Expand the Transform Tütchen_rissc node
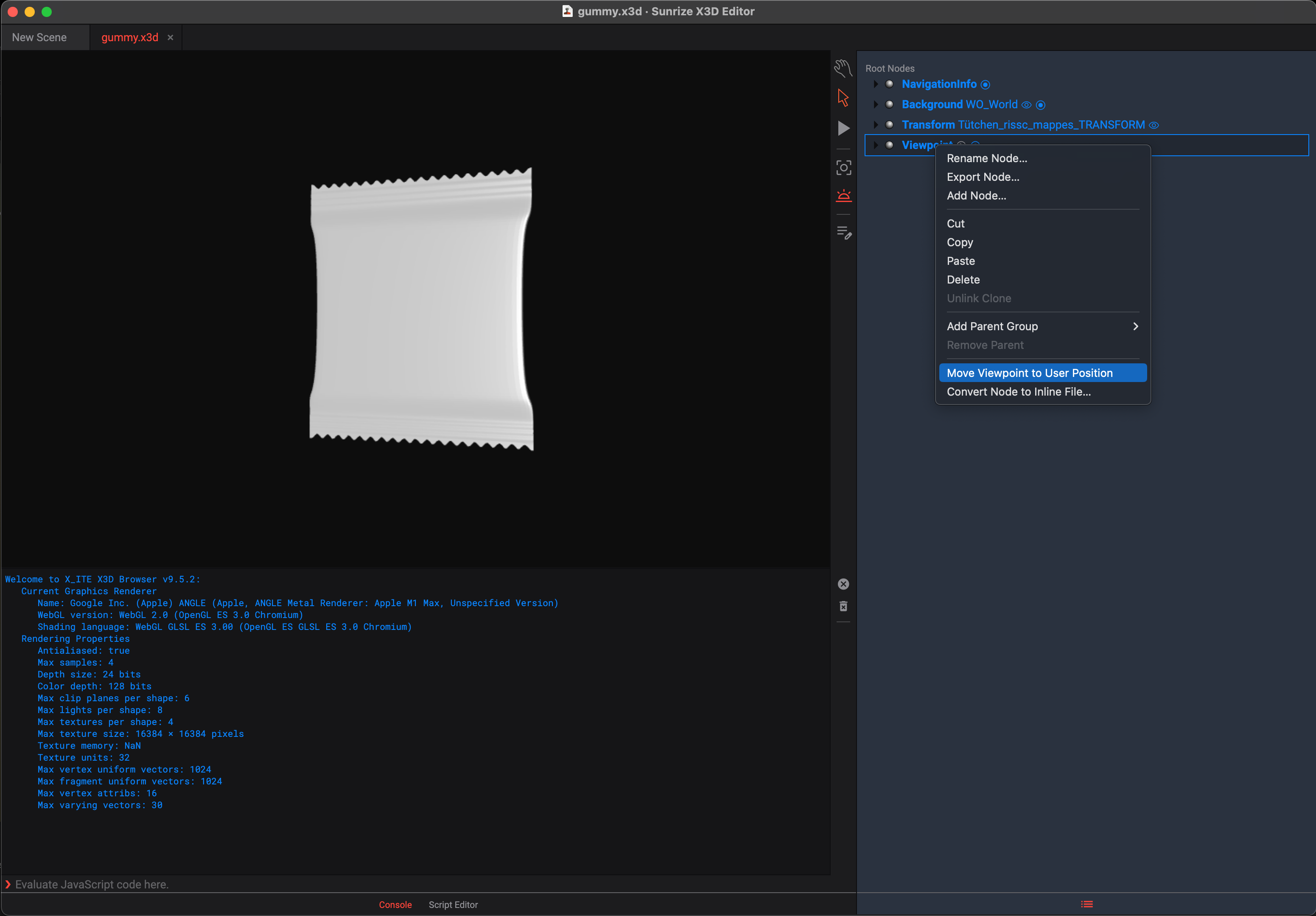Image resolution: width=1316 pixels, height=916 pixels. tap(875, 124)
